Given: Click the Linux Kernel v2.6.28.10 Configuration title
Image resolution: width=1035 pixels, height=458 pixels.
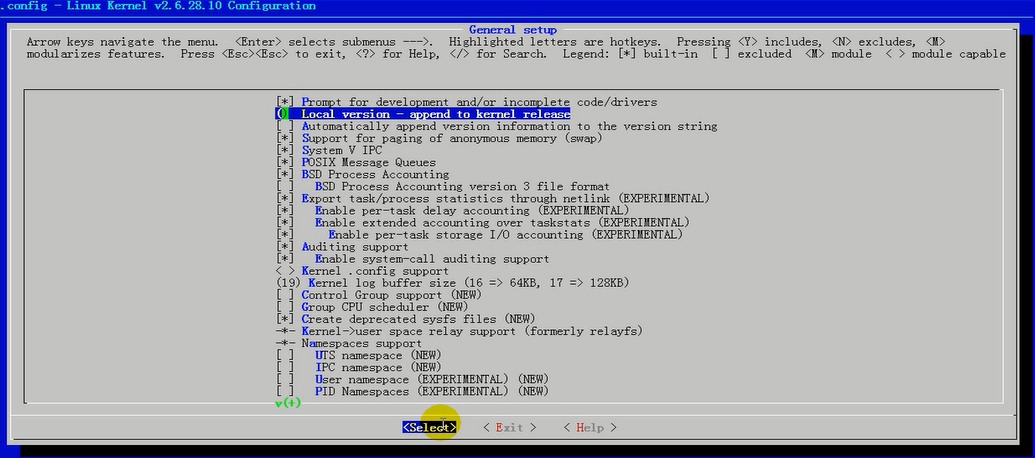Looking at the screenshot, I should pyautogui.click(x=191, y=6).
